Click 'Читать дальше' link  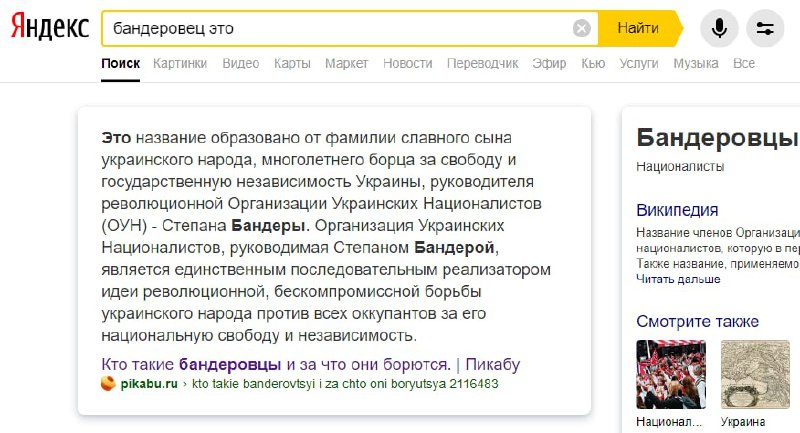pos(678,279)
